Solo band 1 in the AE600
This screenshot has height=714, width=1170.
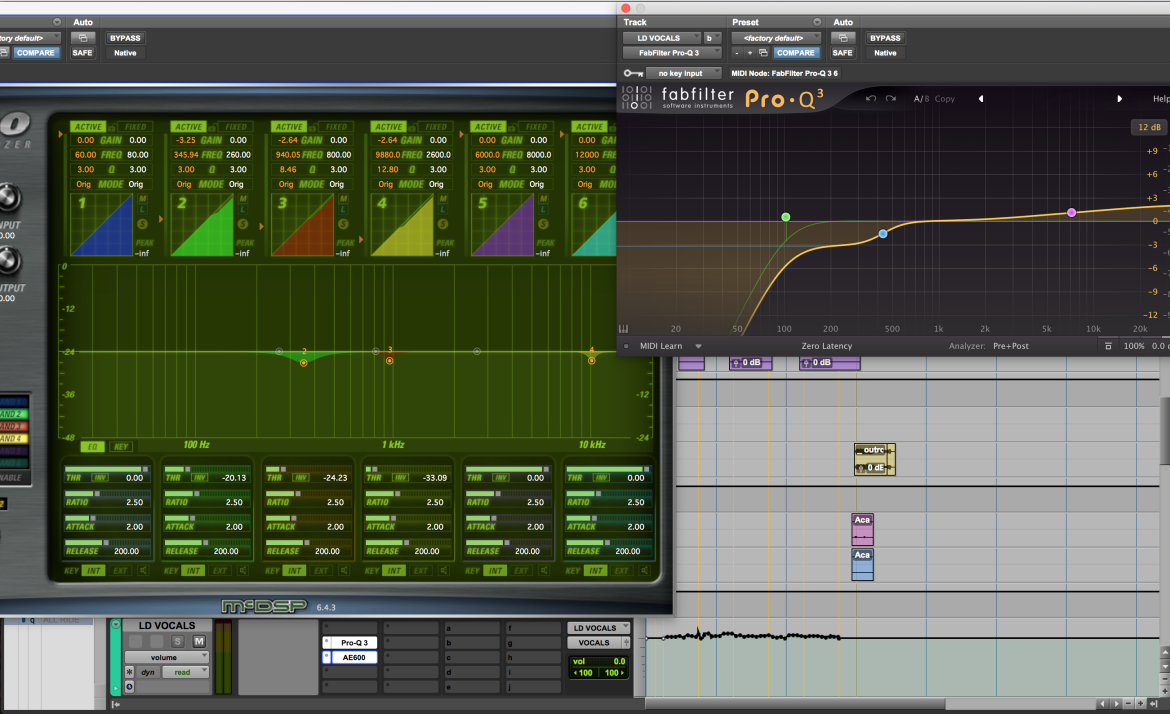[143, 224]
